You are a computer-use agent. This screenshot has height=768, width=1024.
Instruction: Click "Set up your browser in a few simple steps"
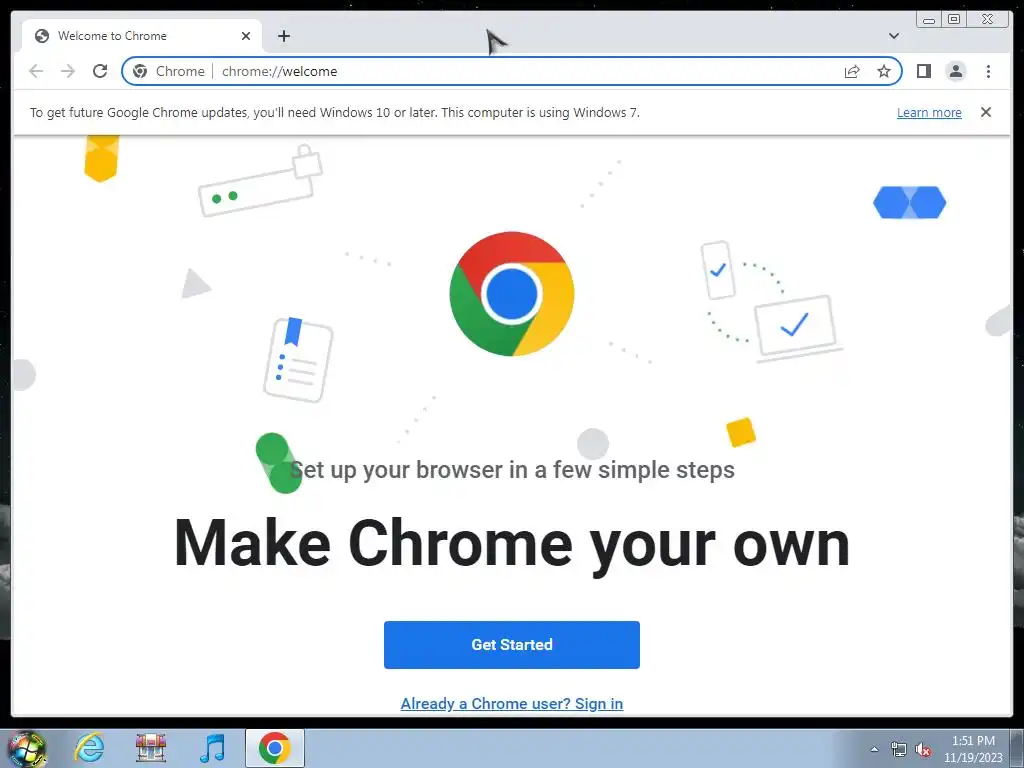[x=511, y=470]
